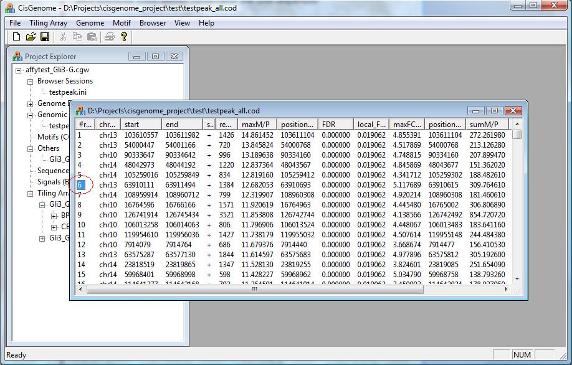Collapse the Others node
This screenshot has height=365, width=572.
point(30,149)
